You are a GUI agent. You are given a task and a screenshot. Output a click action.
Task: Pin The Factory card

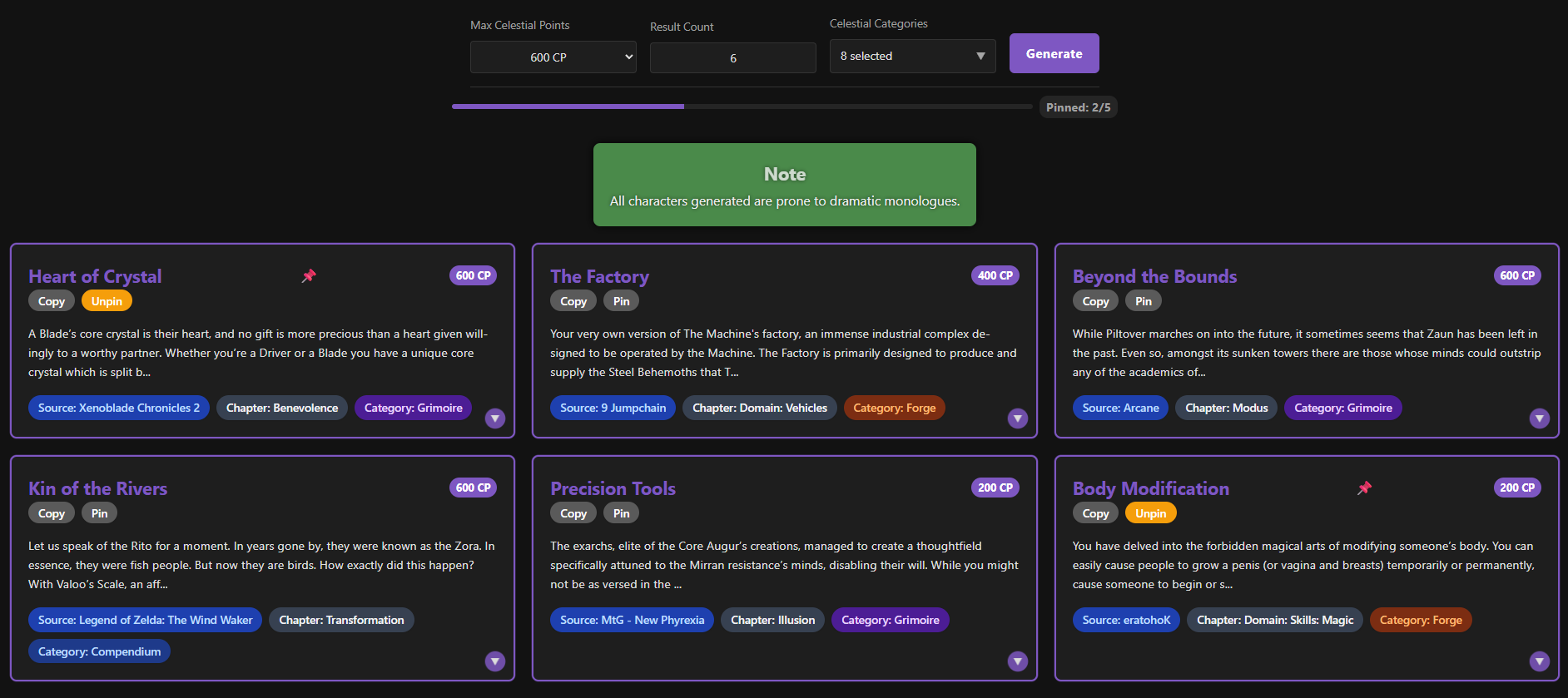621,301
